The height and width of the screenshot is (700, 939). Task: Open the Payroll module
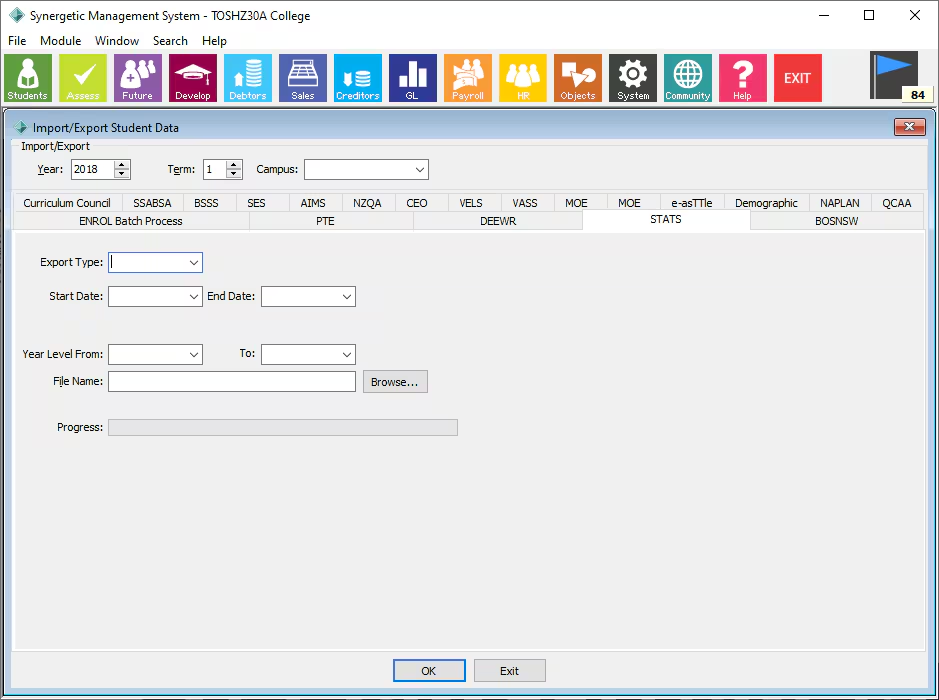click(468, 78)
